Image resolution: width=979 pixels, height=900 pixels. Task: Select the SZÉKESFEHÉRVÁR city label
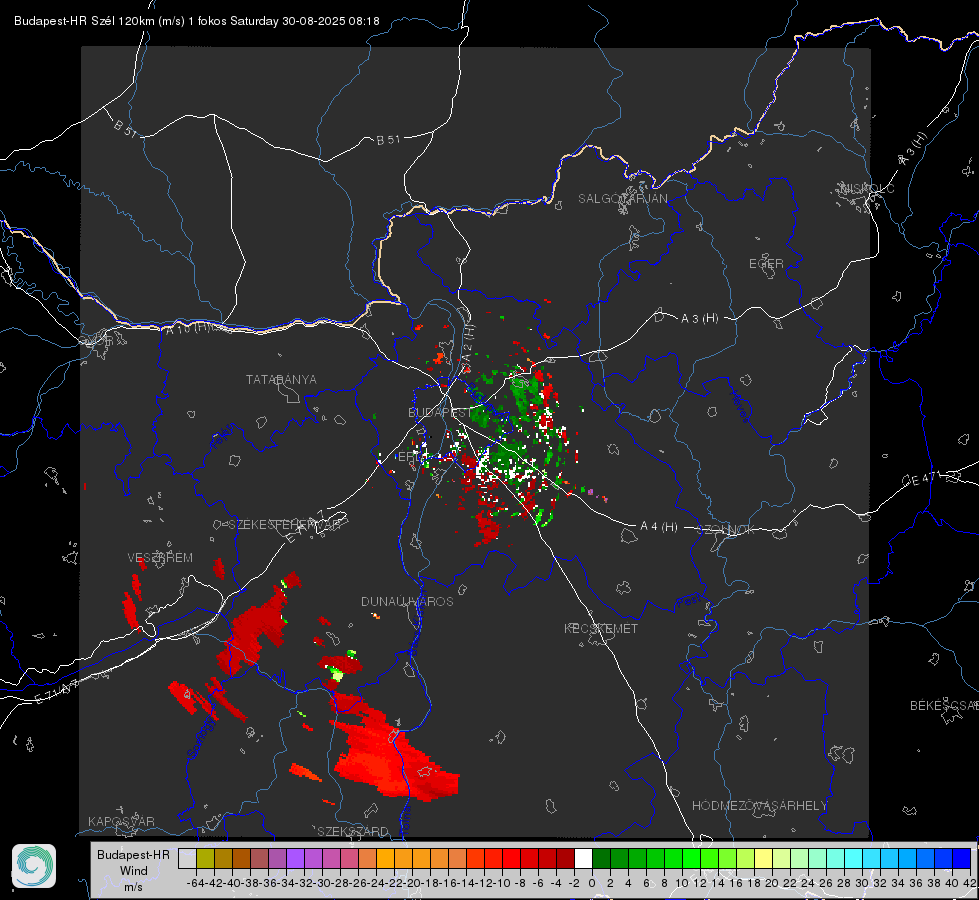[284, 525]
